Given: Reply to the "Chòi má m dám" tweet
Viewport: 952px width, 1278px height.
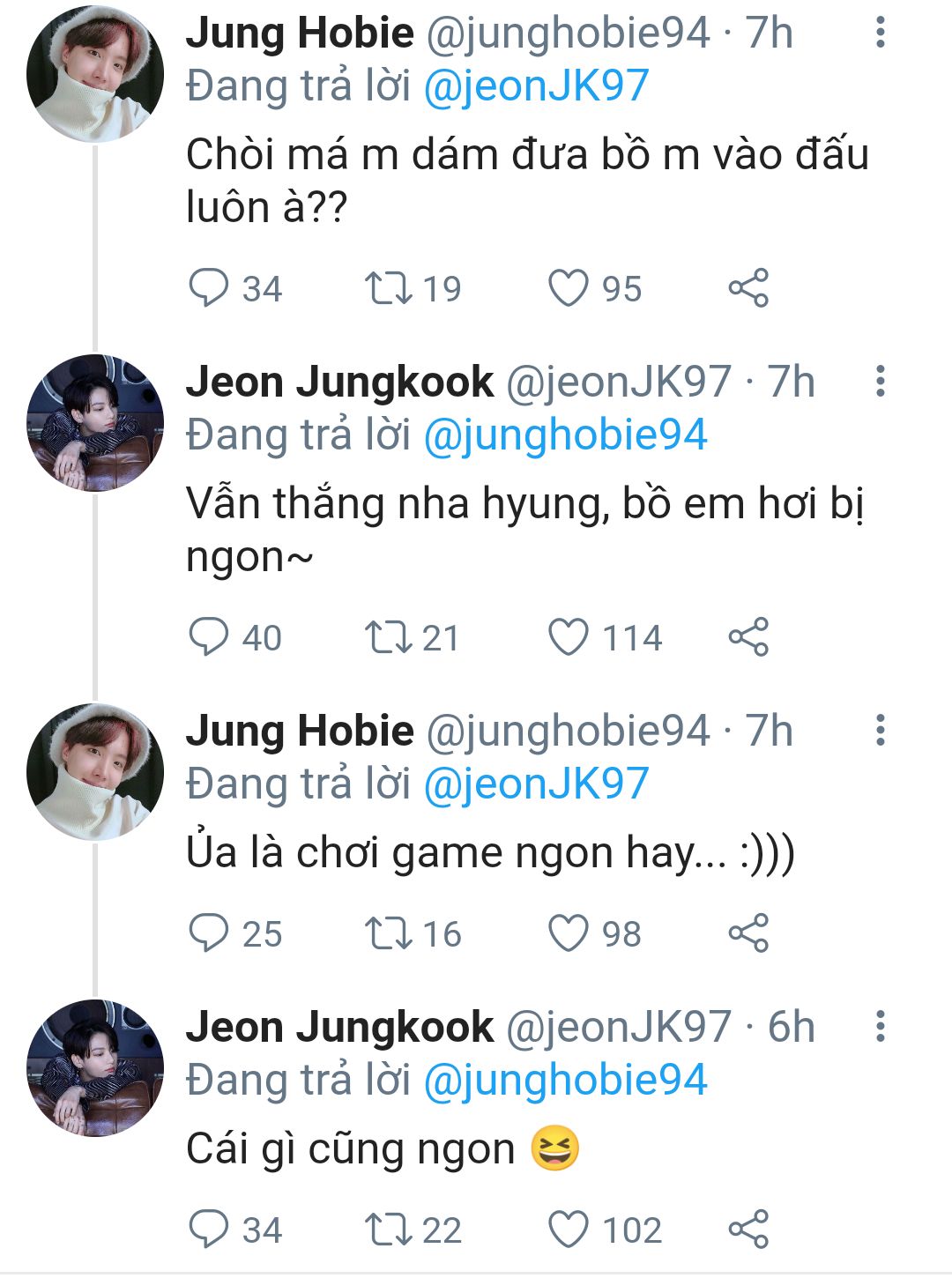Looking at the screenshot, I should click(x=209, y=288).
